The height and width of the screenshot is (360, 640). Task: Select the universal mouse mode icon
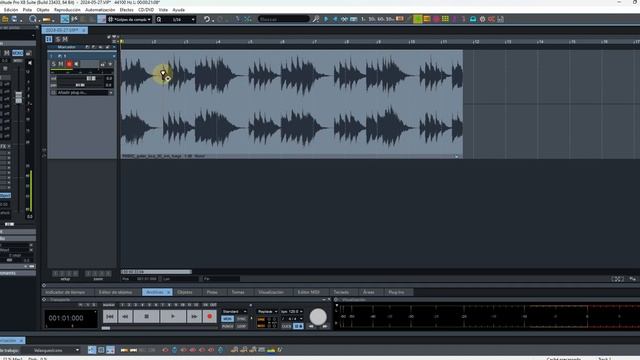click(64, 19)
